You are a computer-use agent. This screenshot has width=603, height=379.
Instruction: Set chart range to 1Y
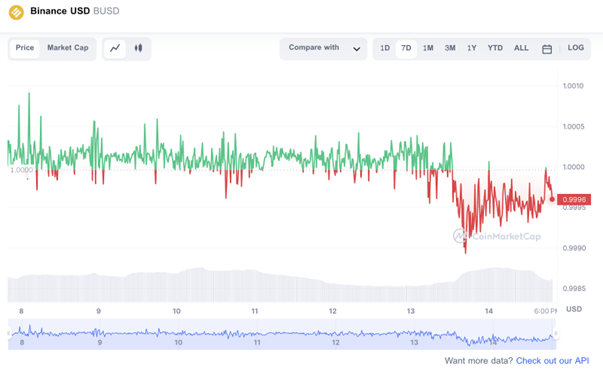pyautogui.click(x=471, y=48)
